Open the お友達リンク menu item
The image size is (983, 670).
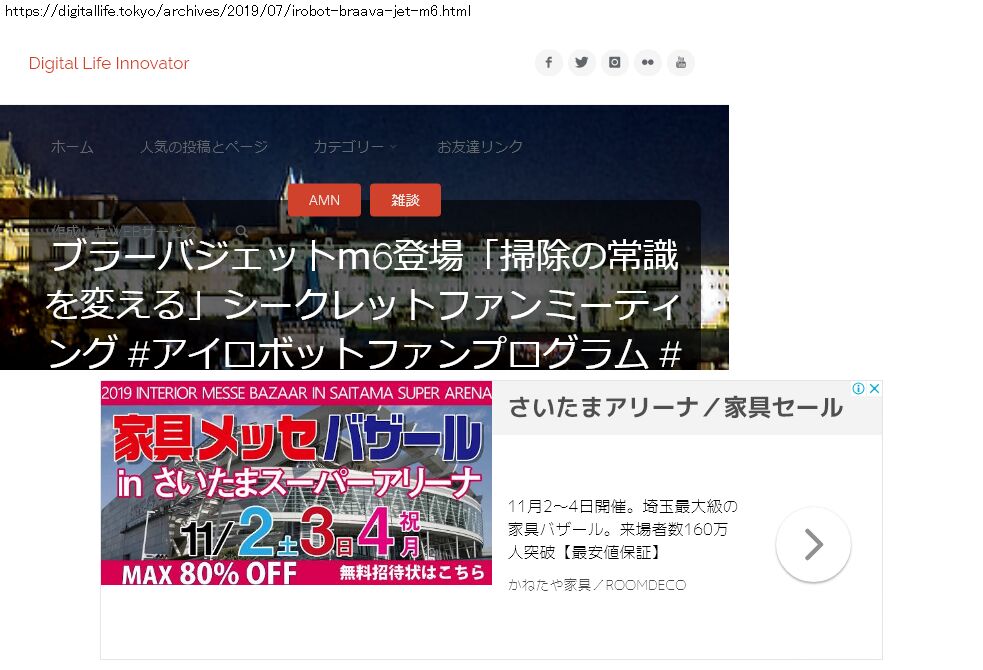point(480,147)
